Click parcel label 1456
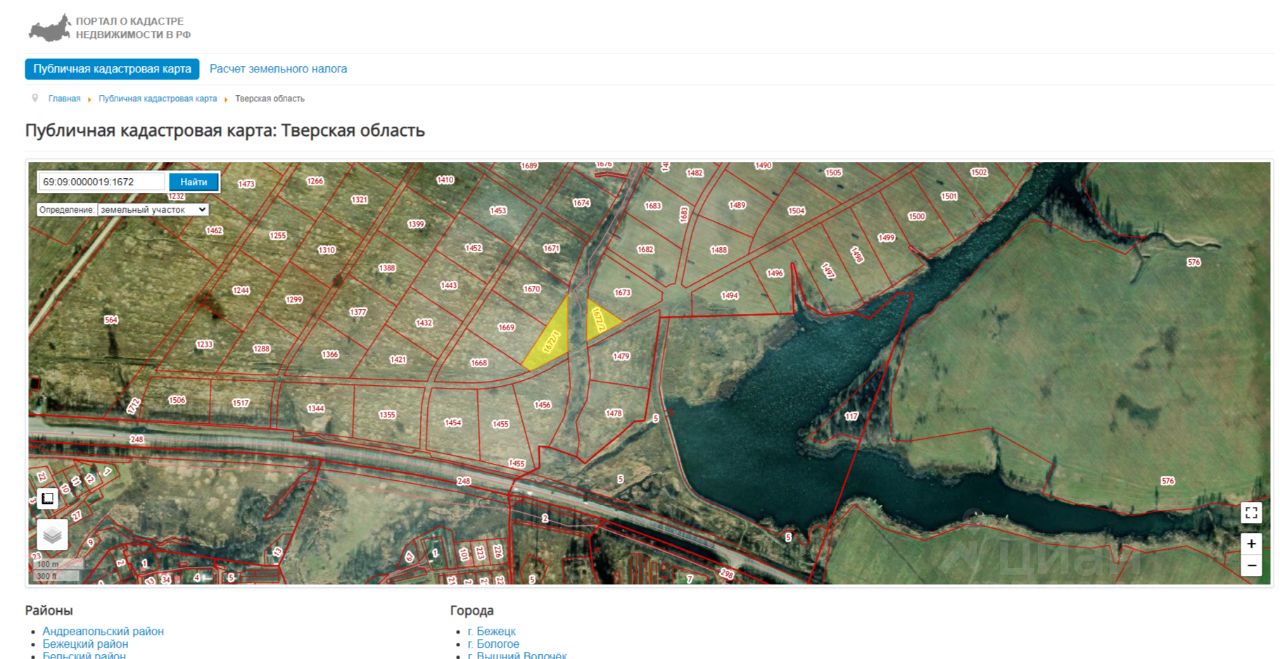Screen dimensions: 1280x659 (543, 405)
